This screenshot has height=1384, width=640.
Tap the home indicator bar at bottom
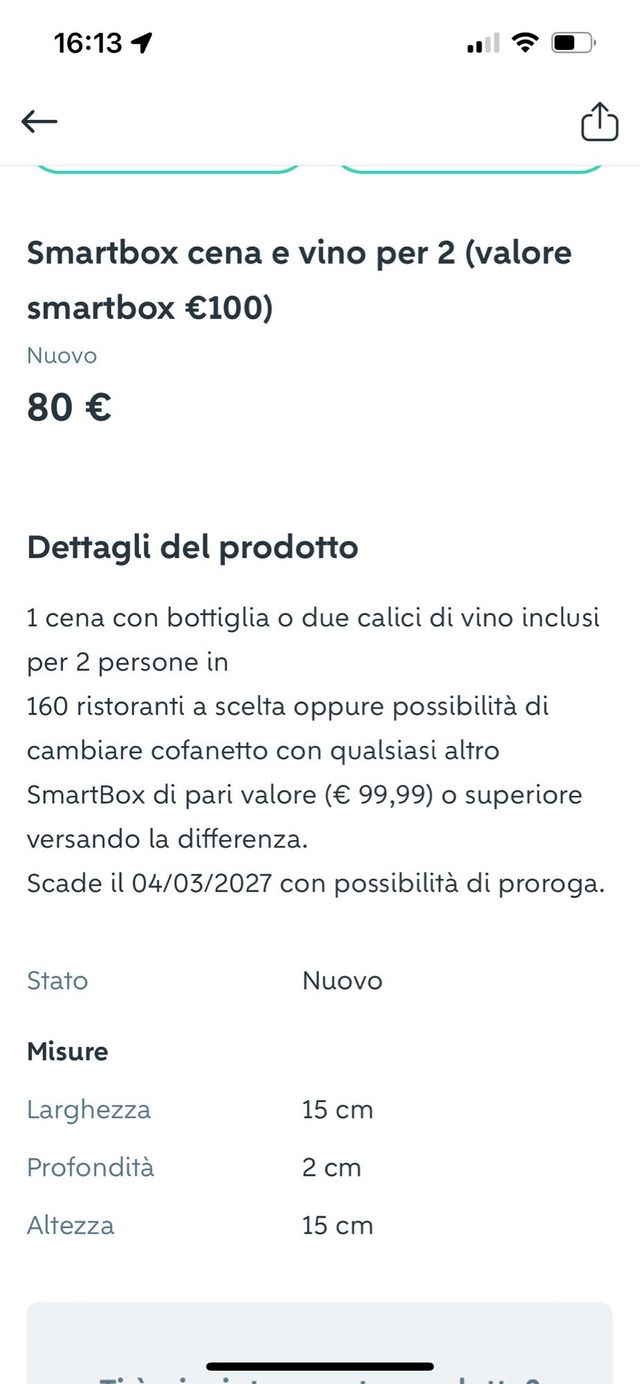click(319, 1365)
